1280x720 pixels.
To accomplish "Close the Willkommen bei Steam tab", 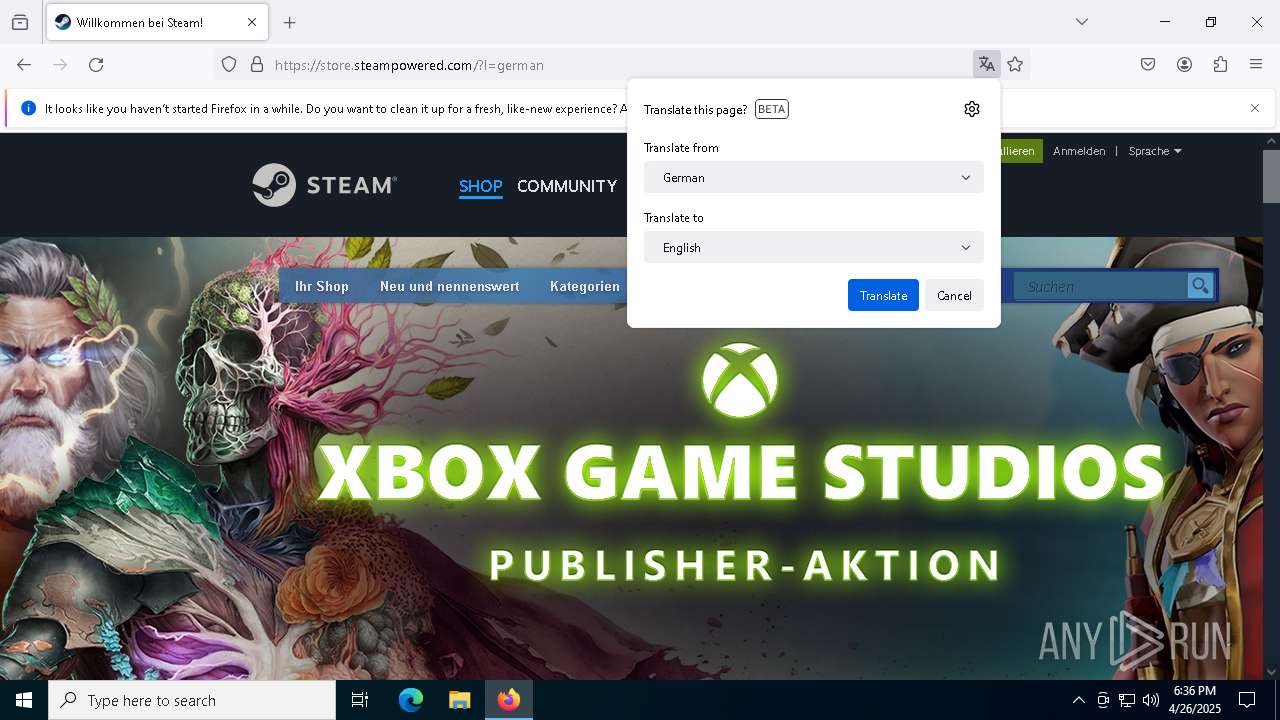I will coord(252,22).
